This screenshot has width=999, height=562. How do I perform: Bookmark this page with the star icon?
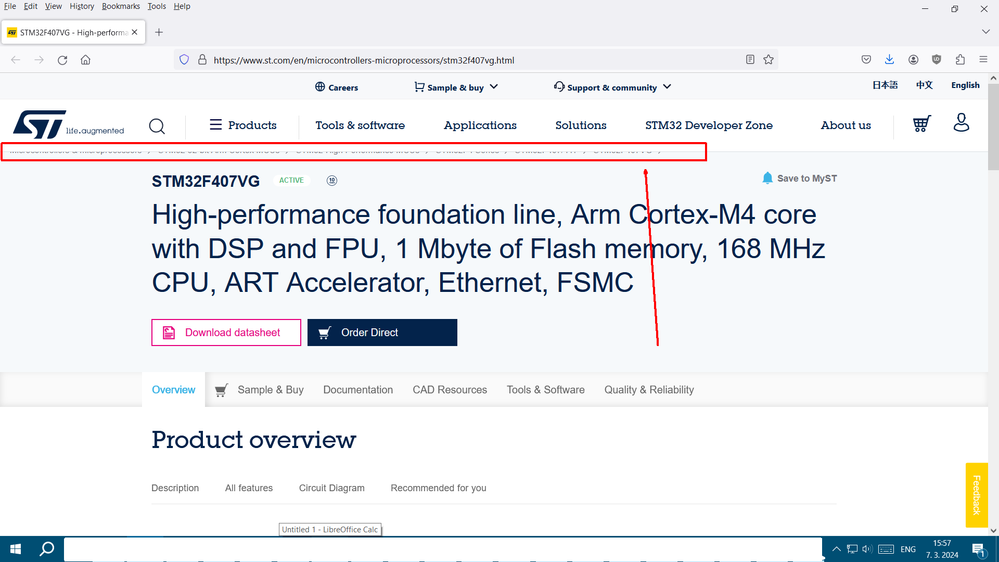coord(768,60)
